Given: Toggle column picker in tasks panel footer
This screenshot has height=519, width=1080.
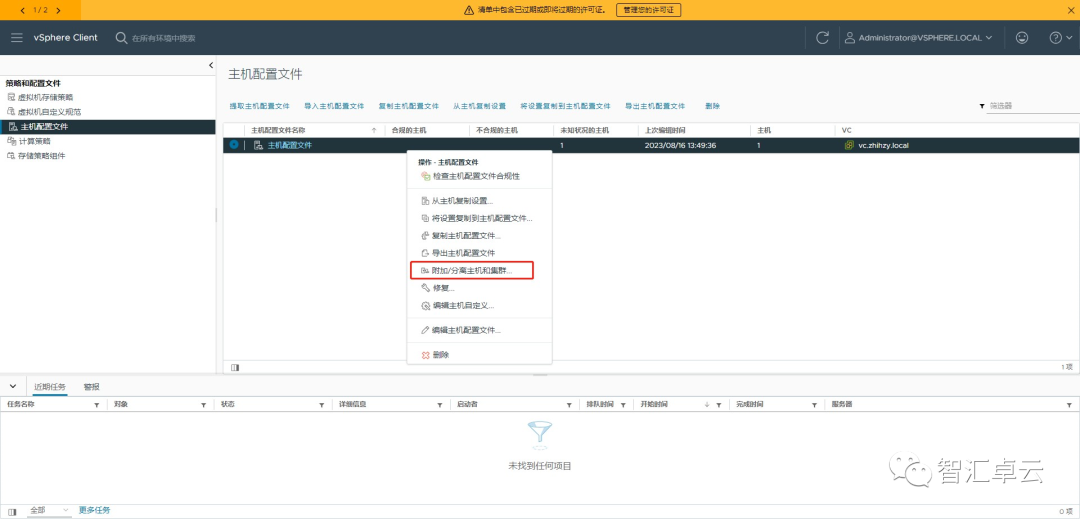Looking at the screenshot, I should (x=12, y=511).
